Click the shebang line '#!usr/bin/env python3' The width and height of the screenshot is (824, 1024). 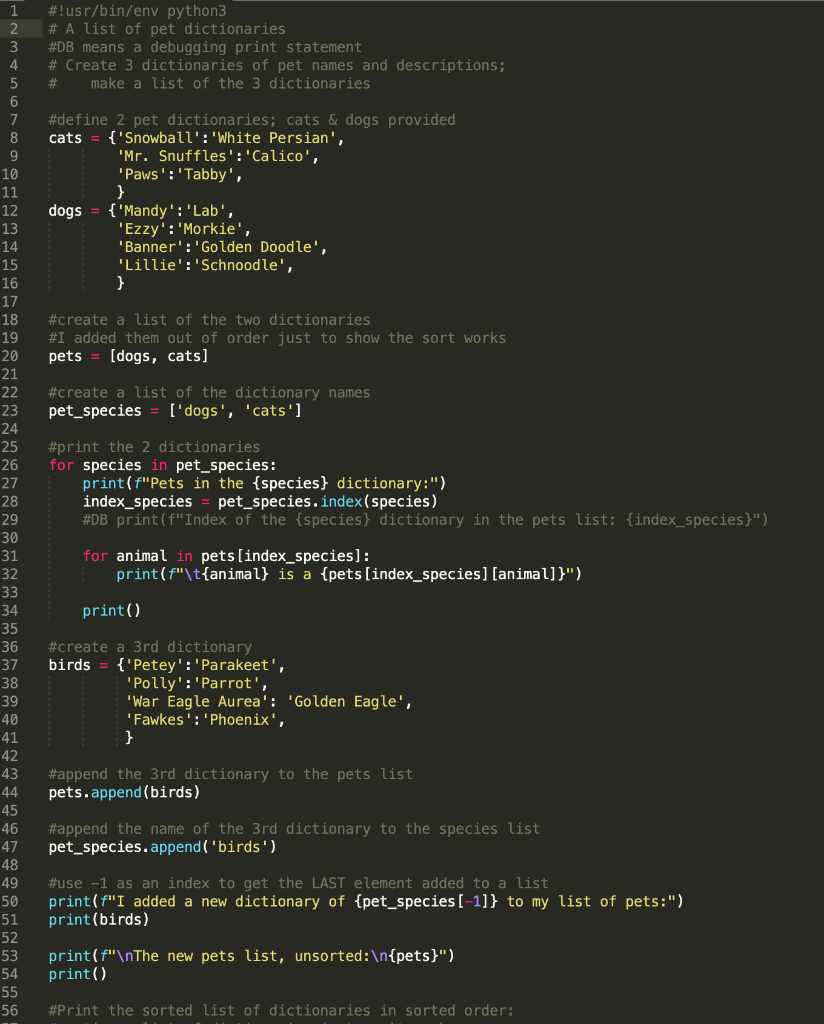[138, 11]
